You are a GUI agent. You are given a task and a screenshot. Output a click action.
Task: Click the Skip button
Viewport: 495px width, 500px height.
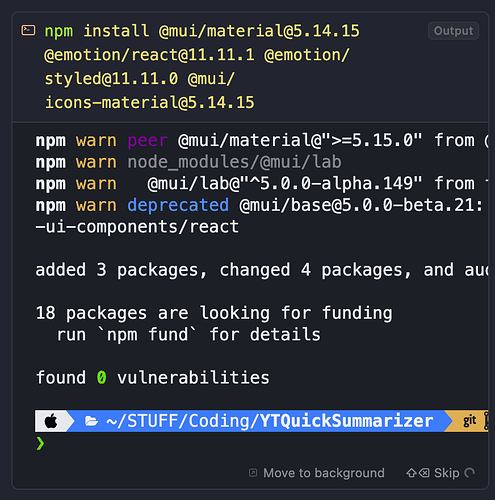click(447, 473)
